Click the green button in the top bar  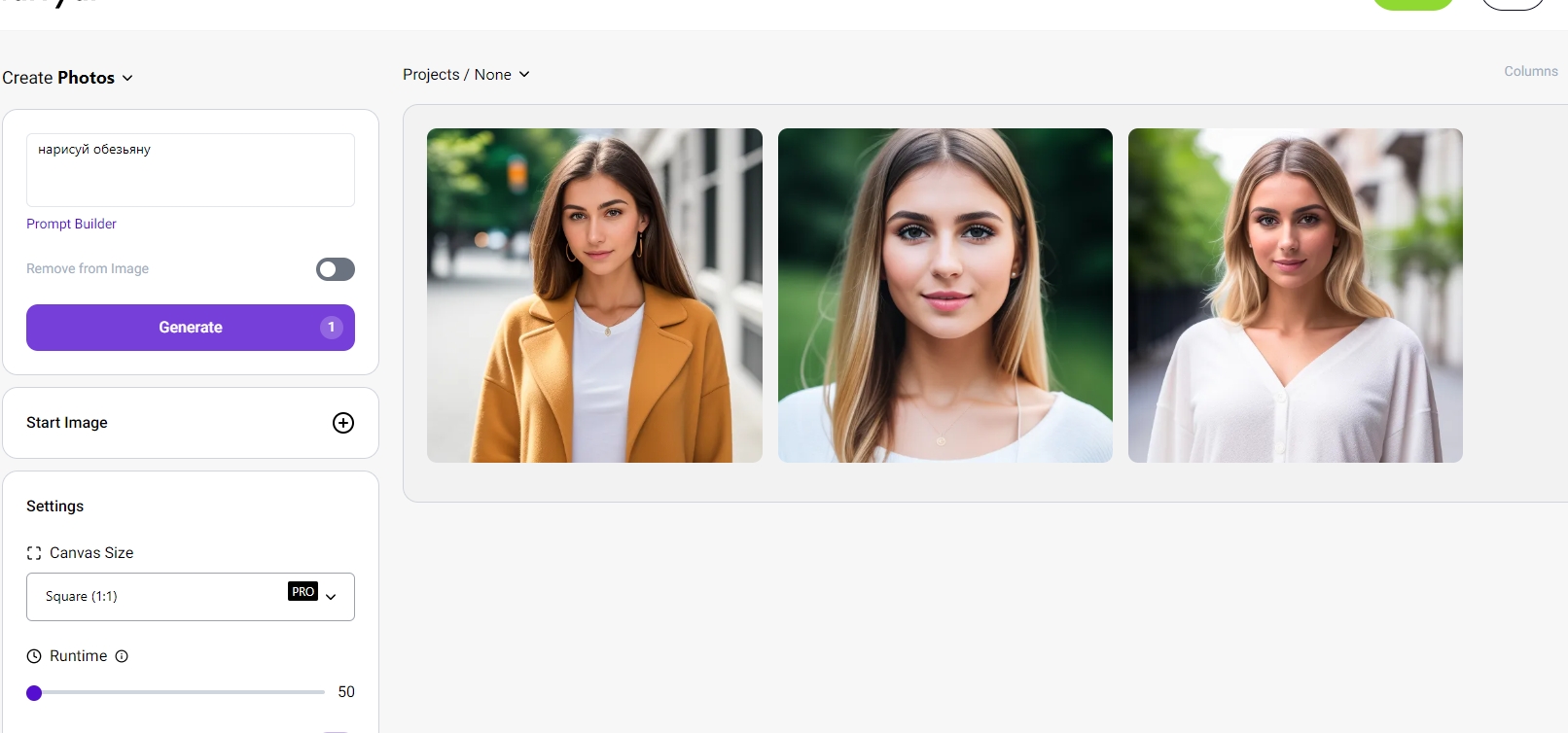[x=1412, y=4]
